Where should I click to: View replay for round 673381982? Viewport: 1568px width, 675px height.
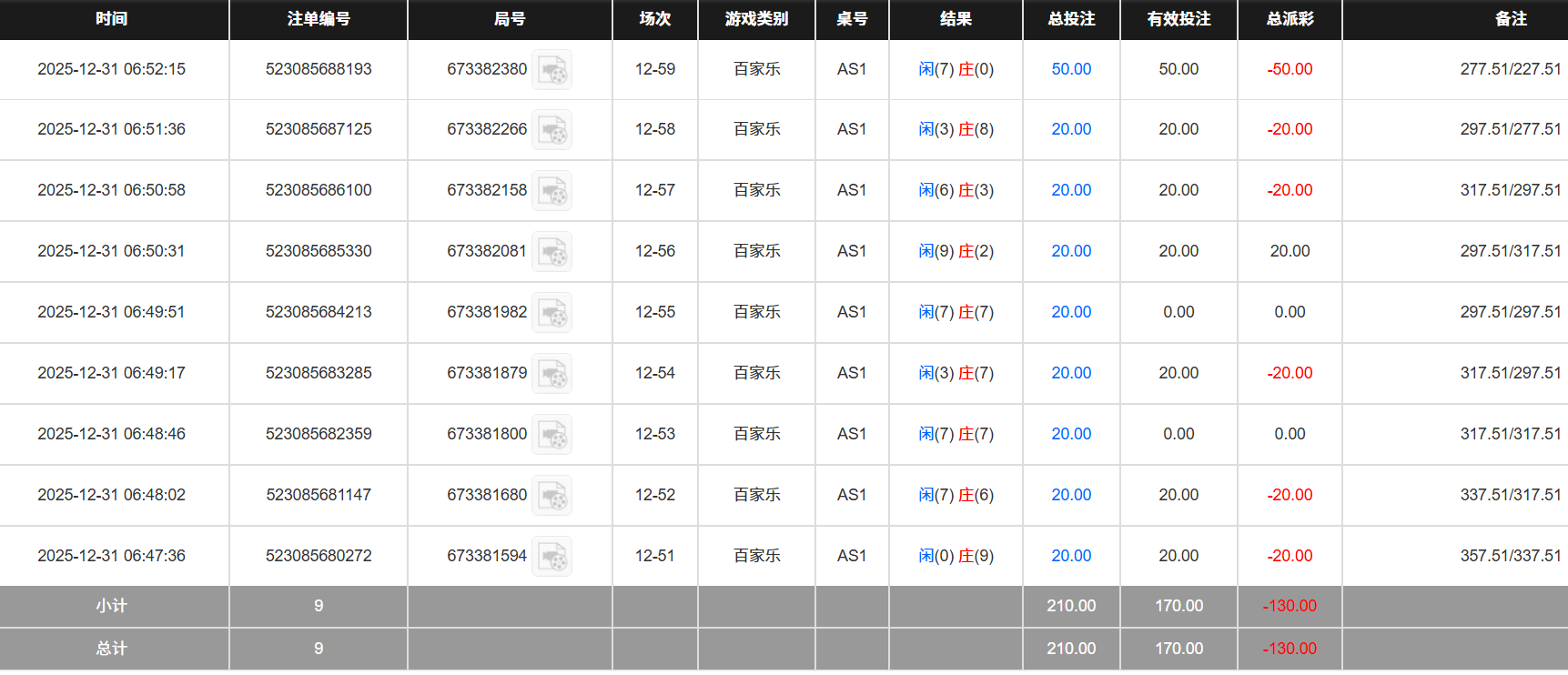click(551, 313)
